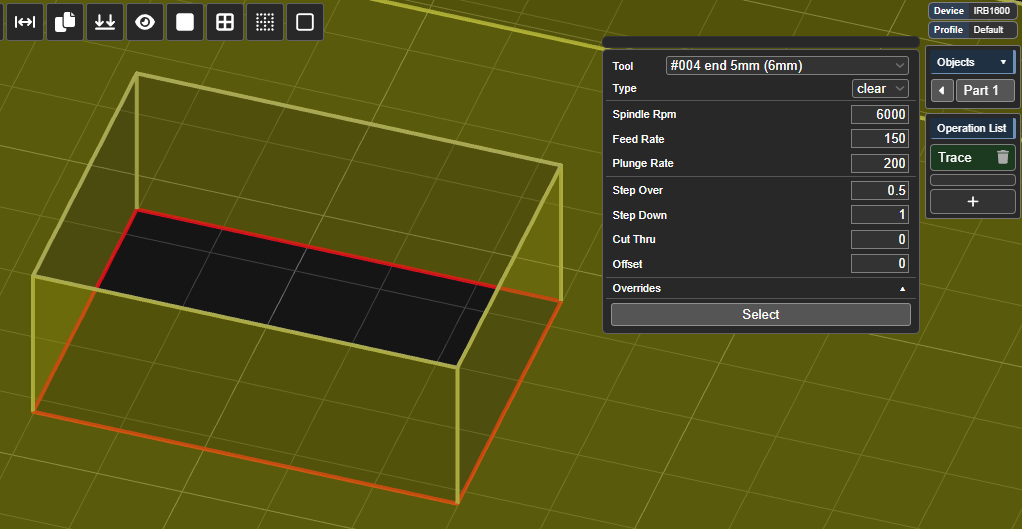Screen dimensions: 1022x529
Task: Open the Tool dropdown showing #004 end 5mm
Action: [x=787, y=66]
